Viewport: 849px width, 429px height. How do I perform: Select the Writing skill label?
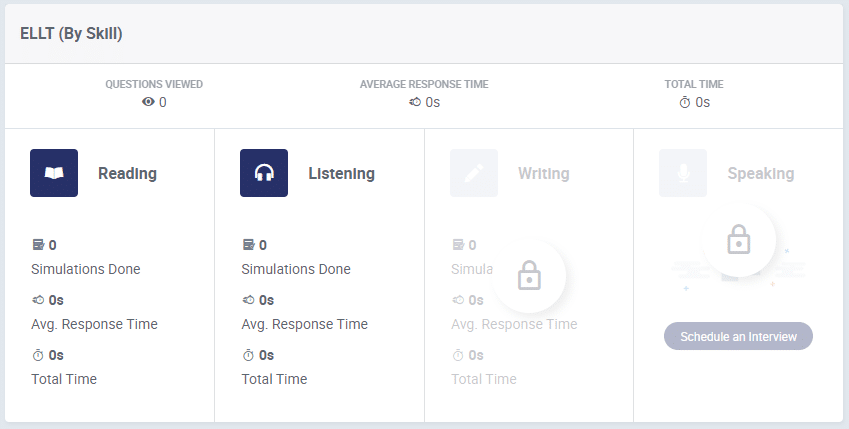pos(543,174)
